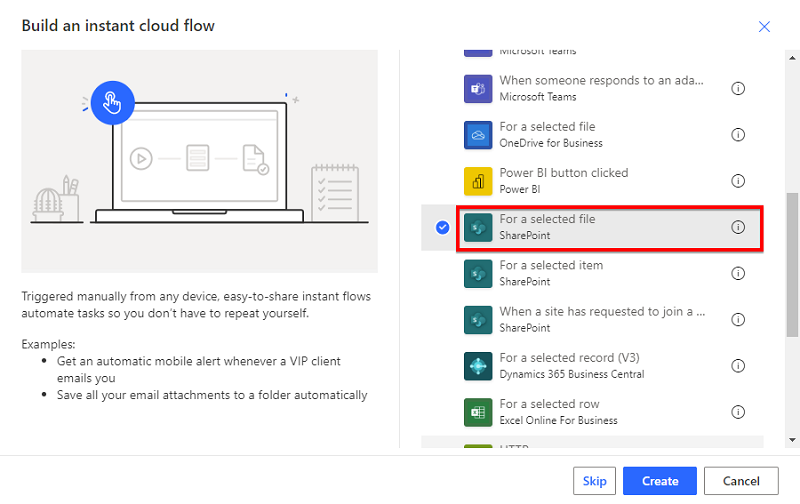
Task: Click the scrollbar down arrow
Action: tap(792, 440)
